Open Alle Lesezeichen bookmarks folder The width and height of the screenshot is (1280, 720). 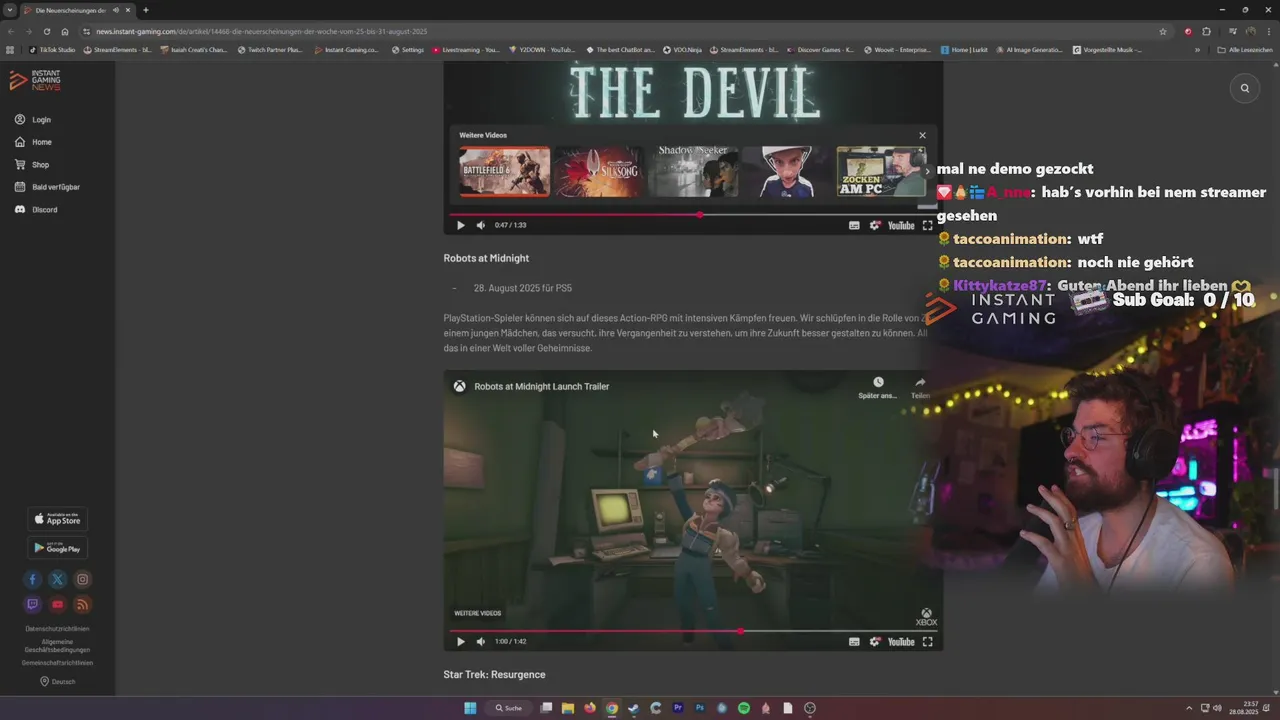[x=1243, y=49]
